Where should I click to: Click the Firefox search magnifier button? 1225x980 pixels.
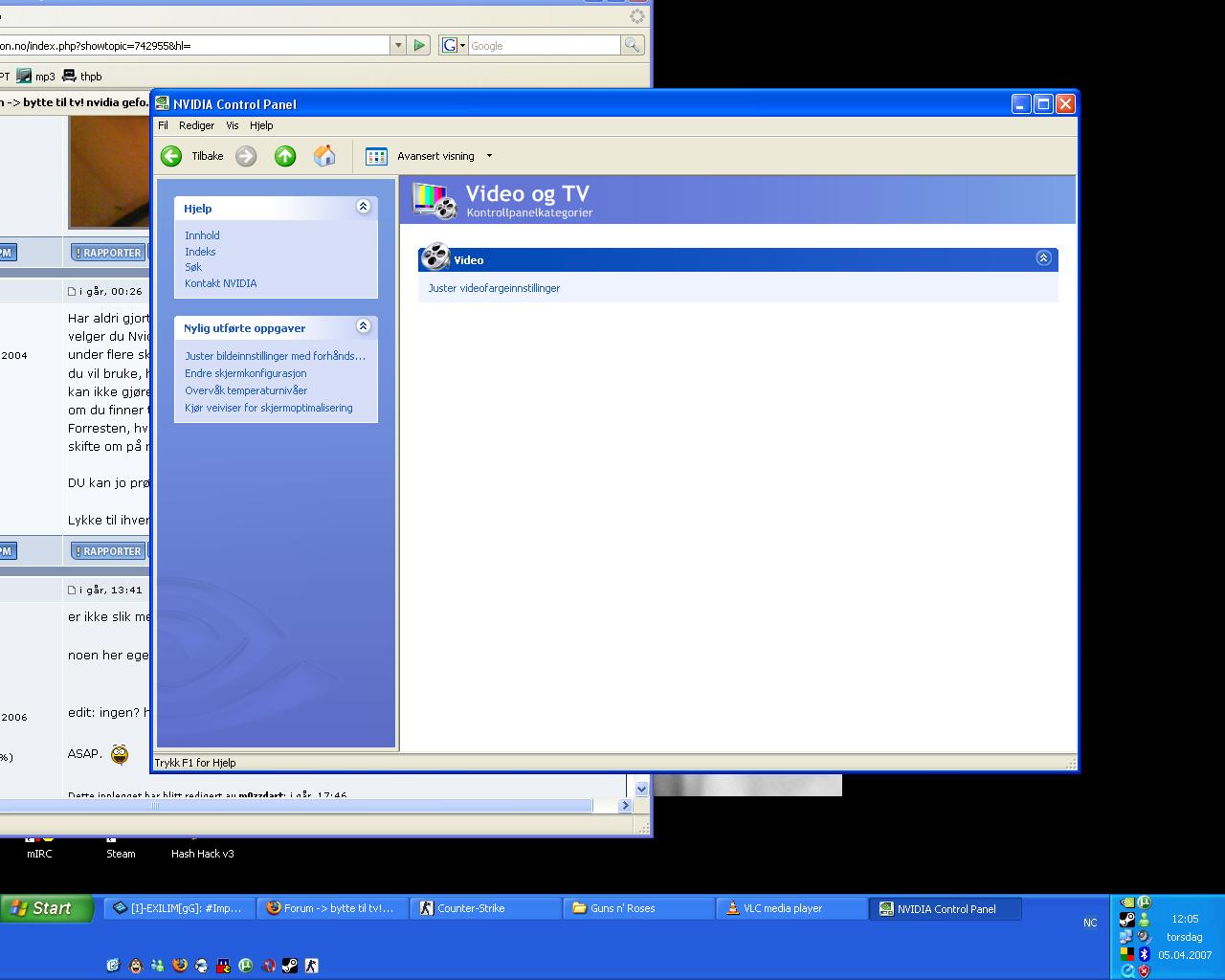click(x=632, y=45)
